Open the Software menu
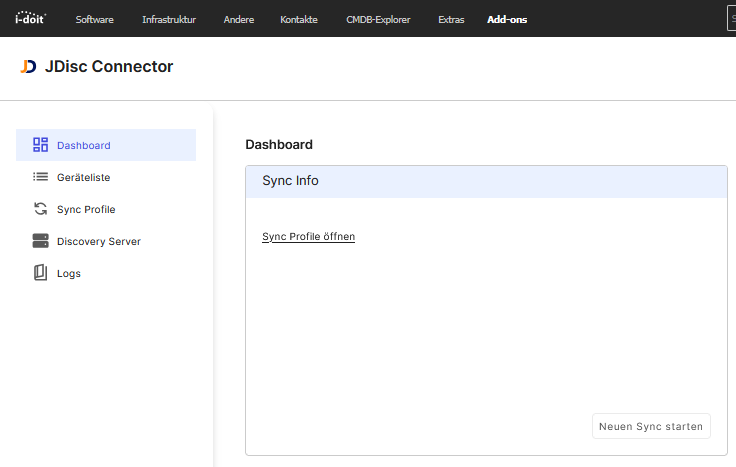This screenshot has height=467, width=736. pos(94,19)
